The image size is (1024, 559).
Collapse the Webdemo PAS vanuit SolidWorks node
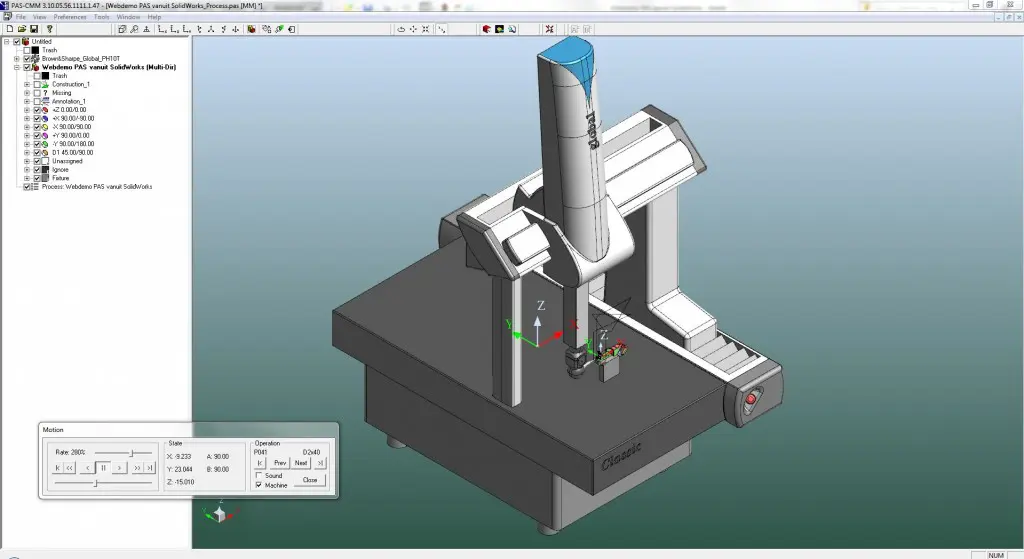pos(17,67)
